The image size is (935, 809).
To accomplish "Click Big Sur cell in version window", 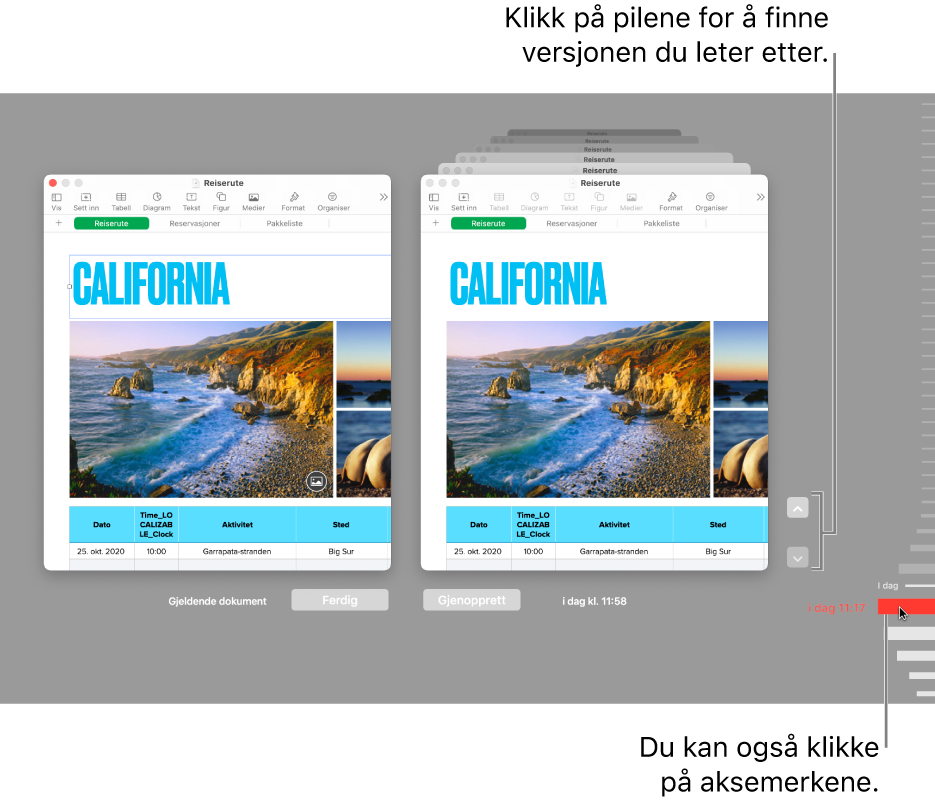I will pos(718,551).
